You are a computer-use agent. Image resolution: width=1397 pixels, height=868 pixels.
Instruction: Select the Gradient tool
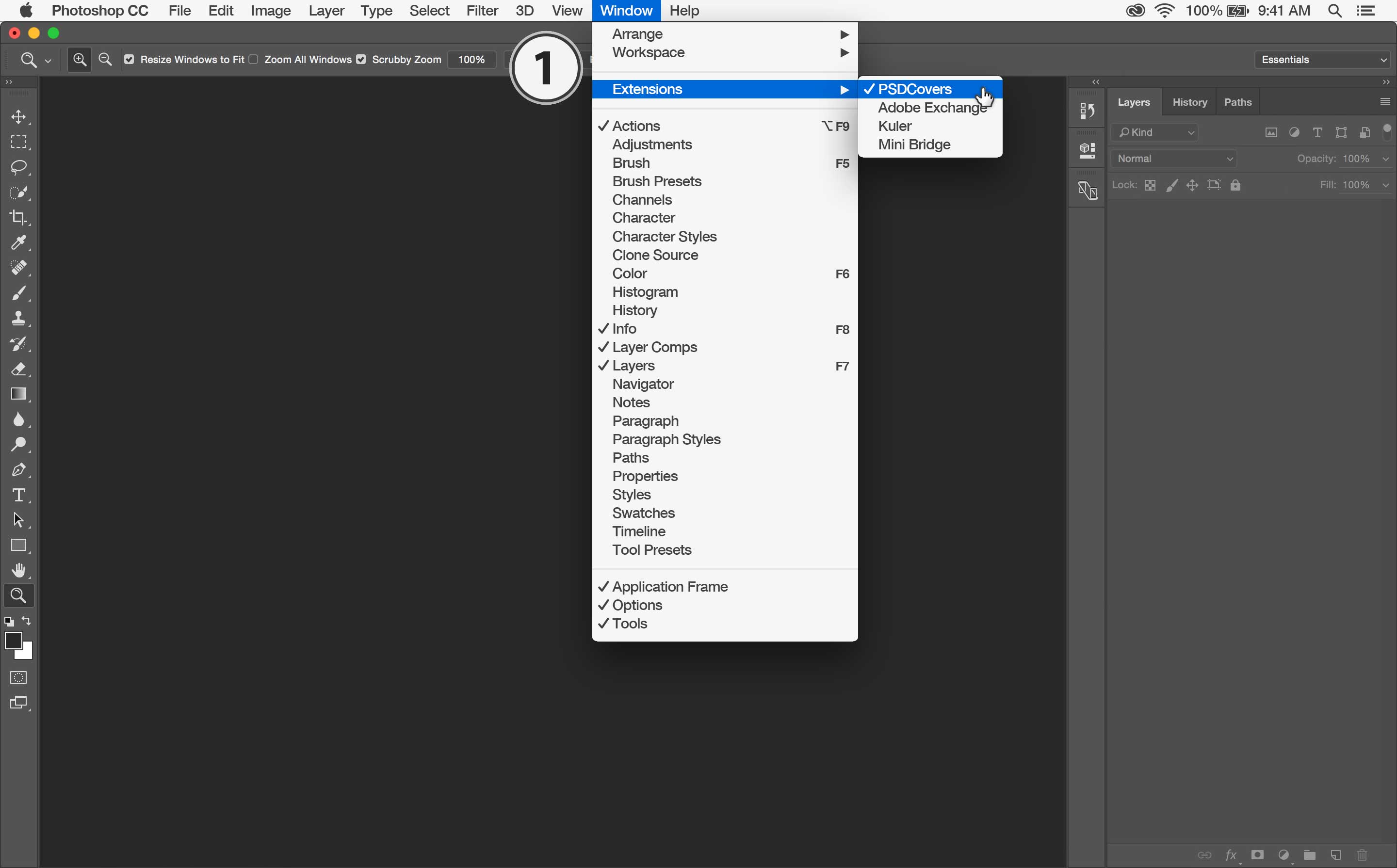[18, 394]
